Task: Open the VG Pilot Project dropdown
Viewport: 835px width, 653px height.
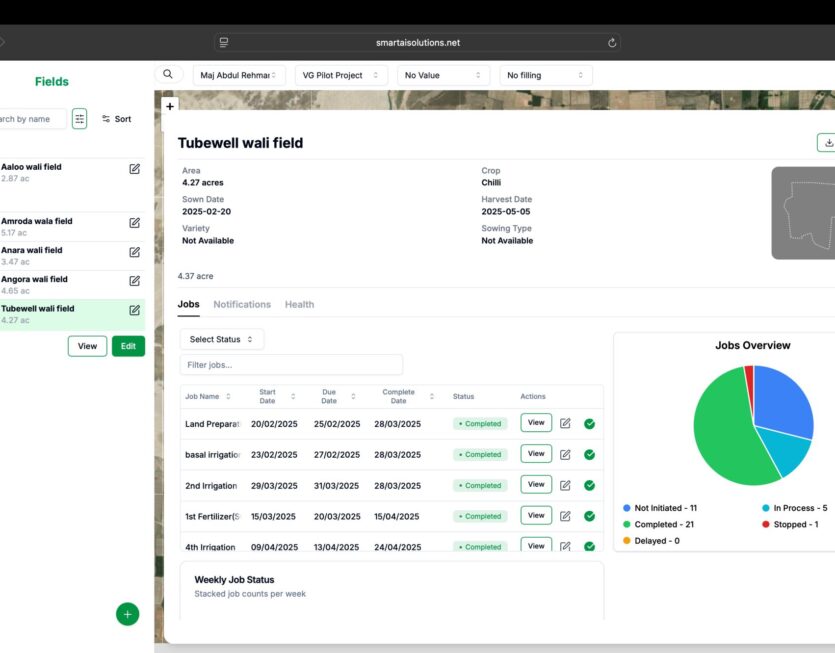Action: pos(341,75)
